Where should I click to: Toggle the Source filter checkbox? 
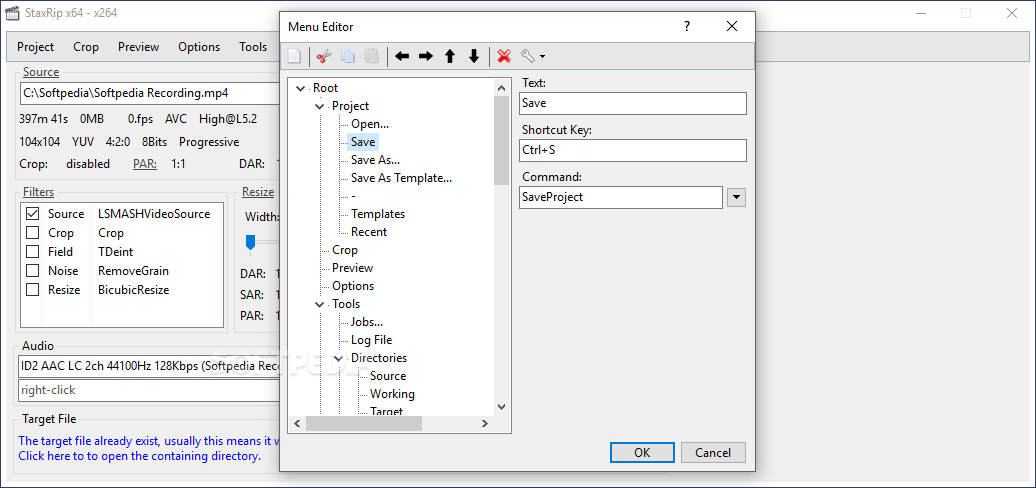[32, 214]
